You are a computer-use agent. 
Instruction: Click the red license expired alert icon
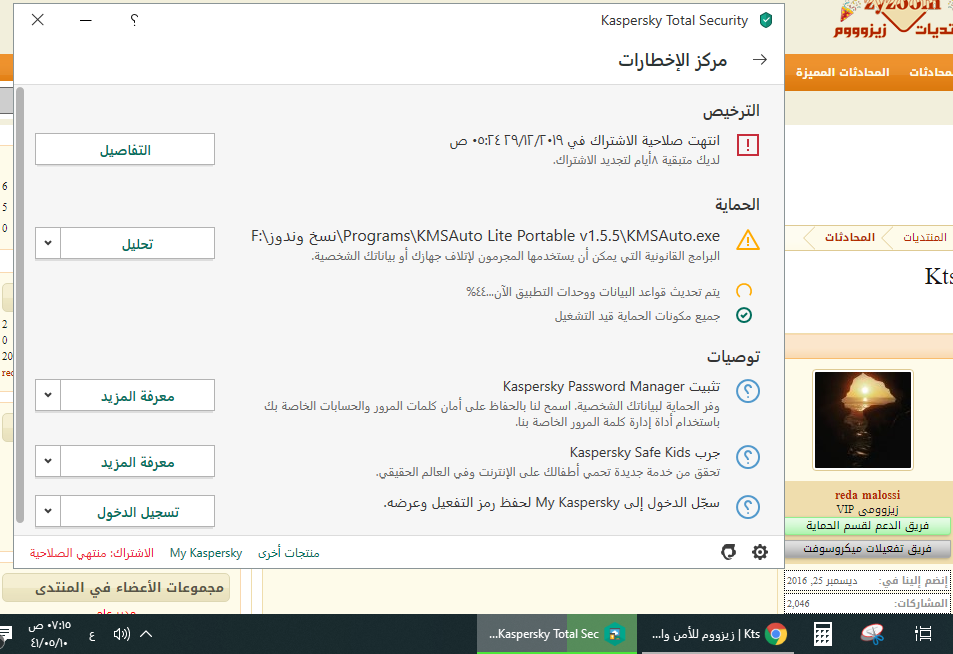748,145
